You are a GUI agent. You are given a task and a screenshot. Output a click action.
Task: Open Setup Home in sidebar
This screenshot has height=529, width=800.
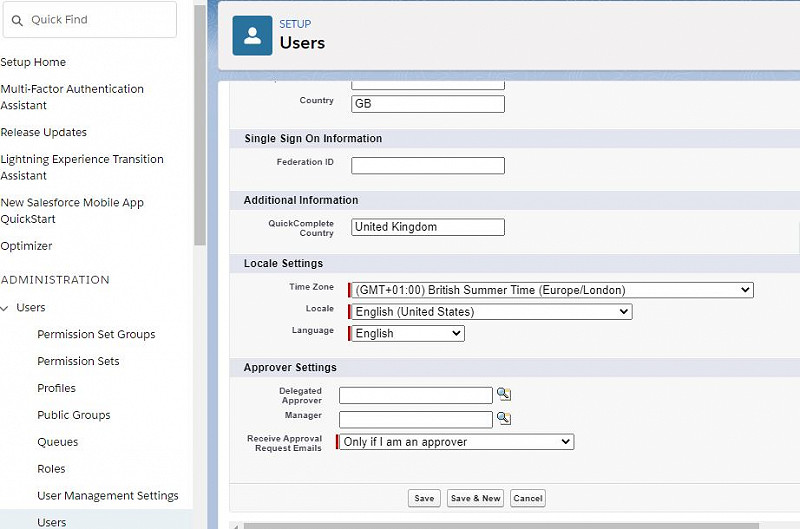(x=33, y=62)
